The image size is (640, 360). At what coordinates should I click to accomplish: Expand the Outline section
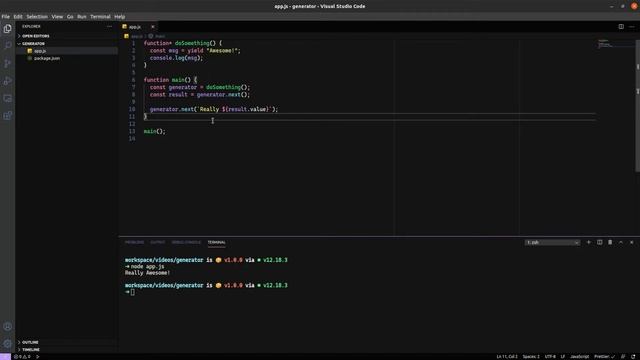pyautogui.click(x=67, y=342)
